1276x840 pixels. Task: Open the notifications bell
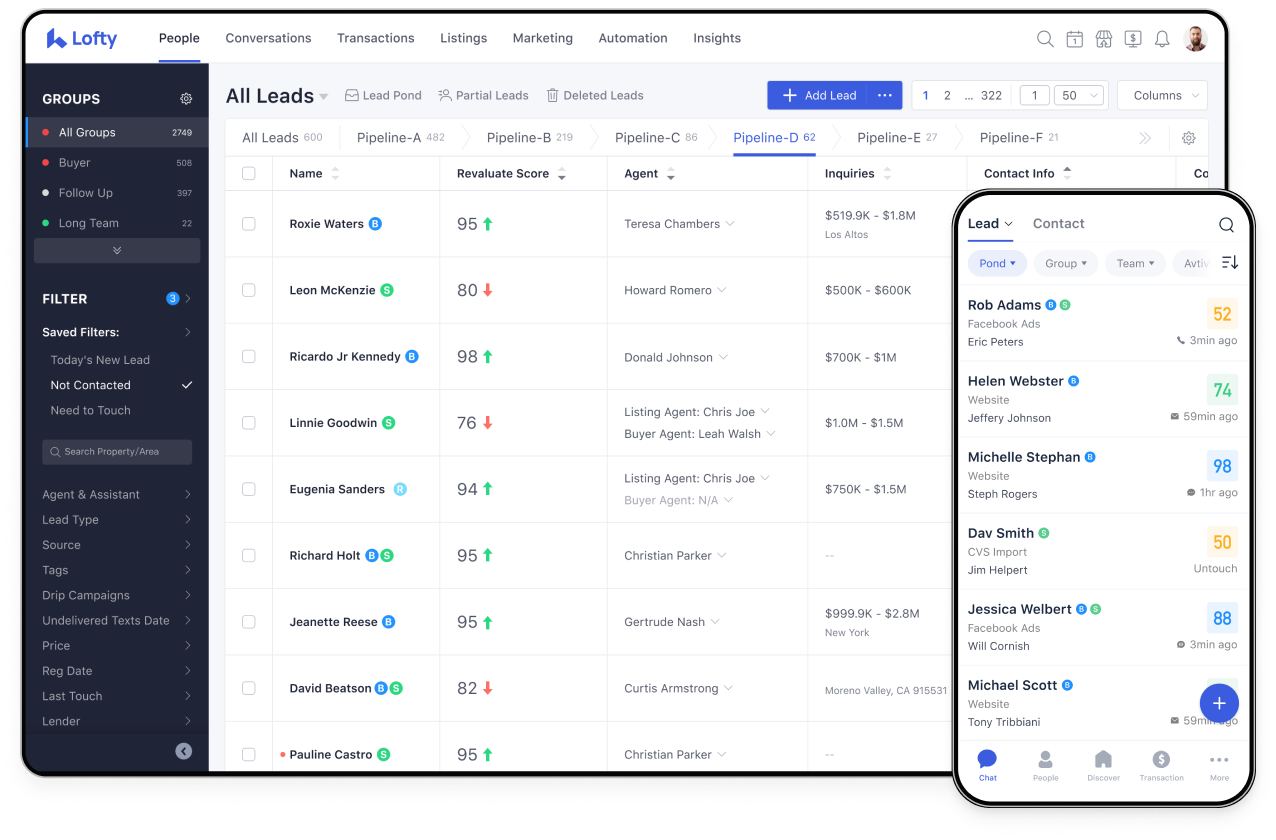[x=1162, y=39]
